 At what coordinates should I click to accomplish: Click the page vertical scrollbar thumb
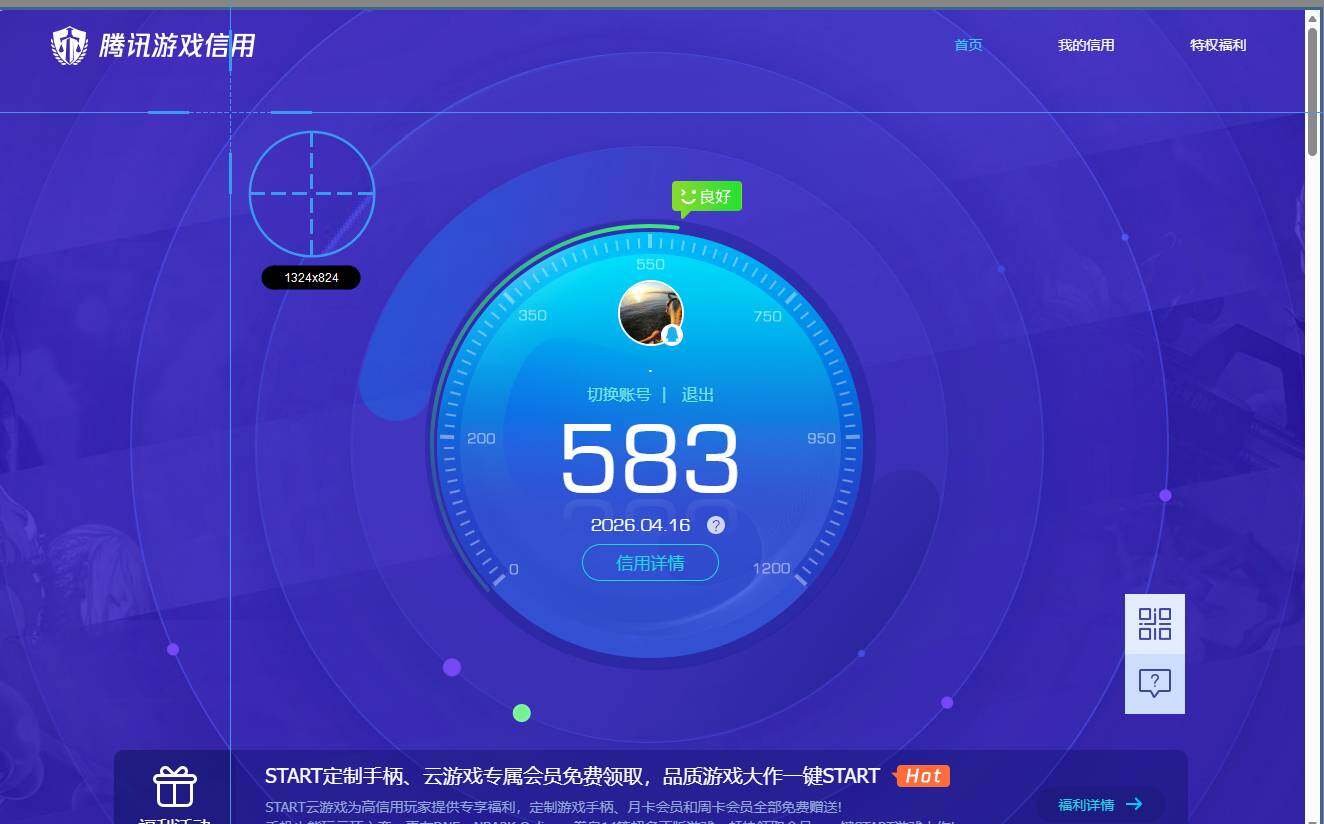pyautogui.click(x=1312, y=90)
